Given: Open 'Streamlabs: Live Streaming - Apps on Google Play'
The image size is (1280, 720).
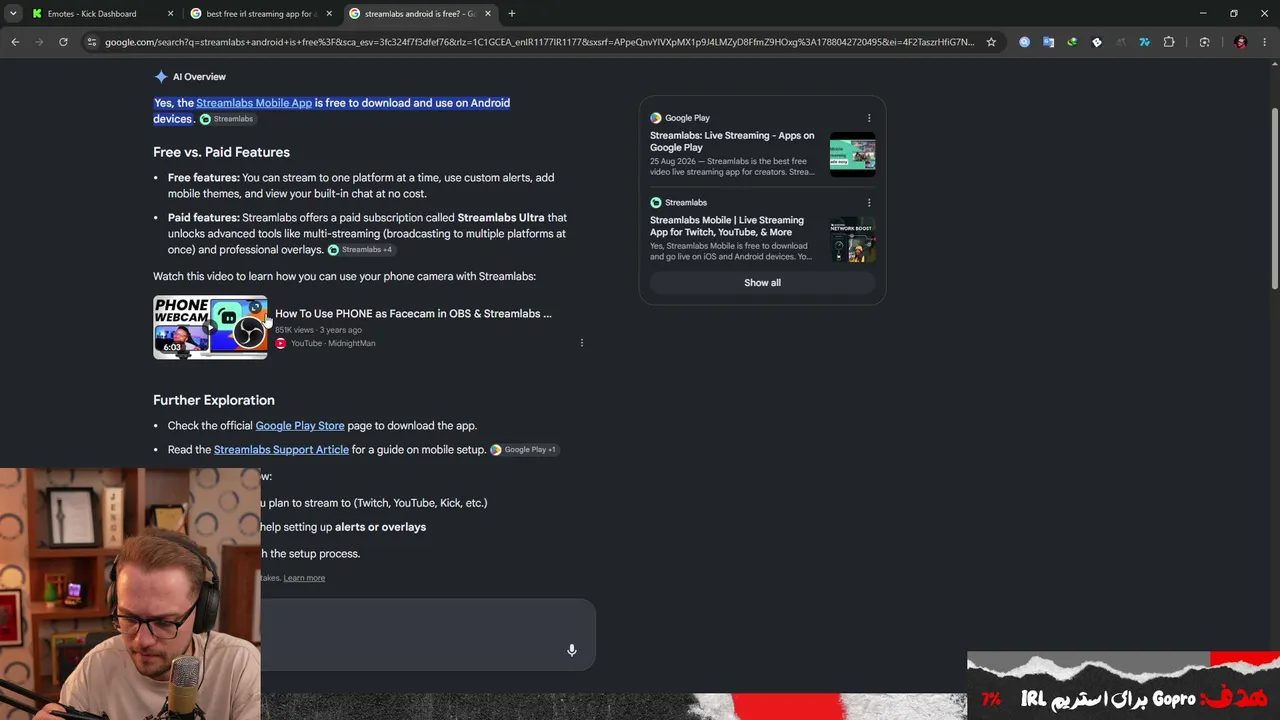Looking at the screenshot, I should pos(732,141).
